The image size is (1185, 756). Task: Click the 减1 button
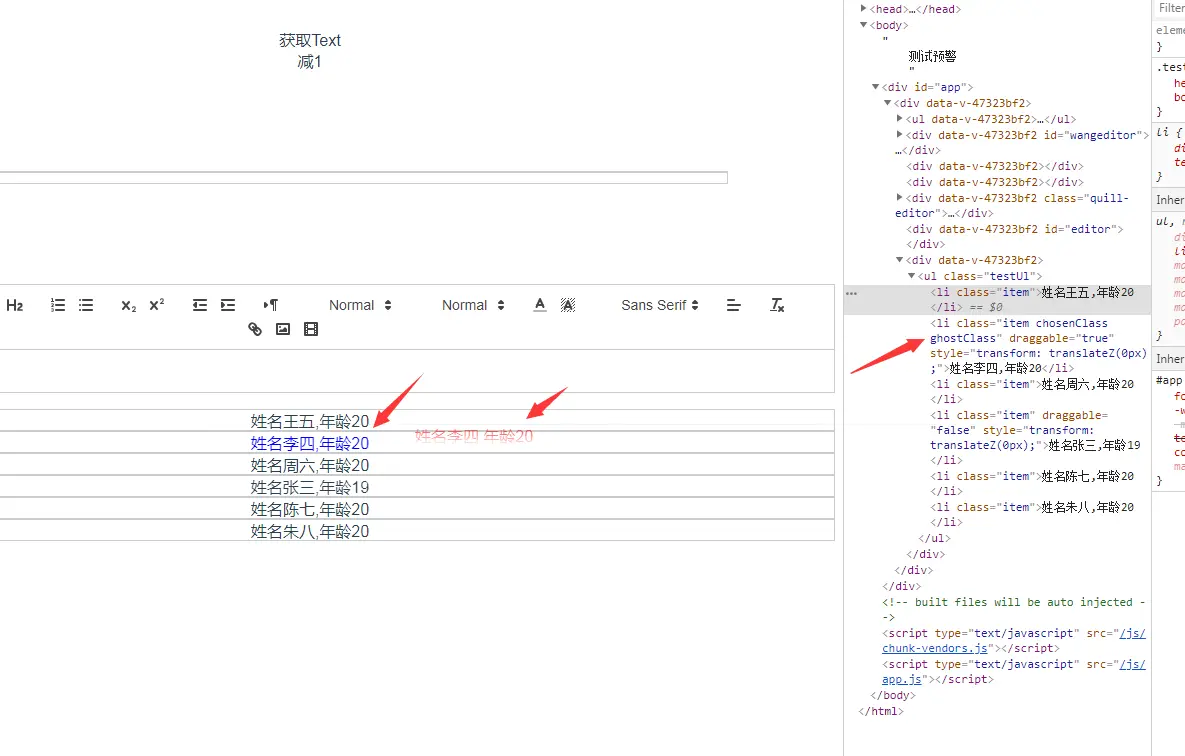pos(310,62)
